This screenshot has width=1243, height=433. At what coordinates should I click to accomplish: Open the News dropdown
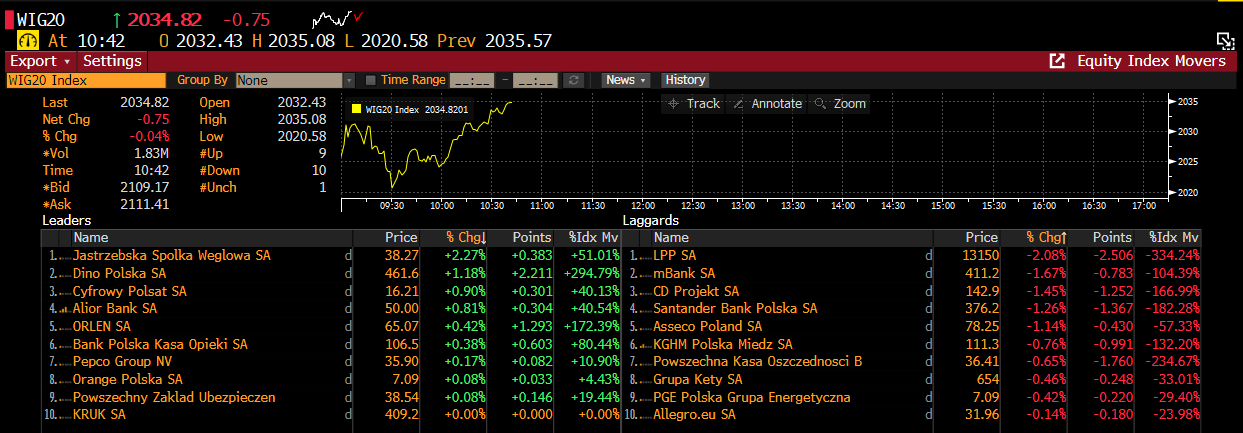click(x=626, y=80)
